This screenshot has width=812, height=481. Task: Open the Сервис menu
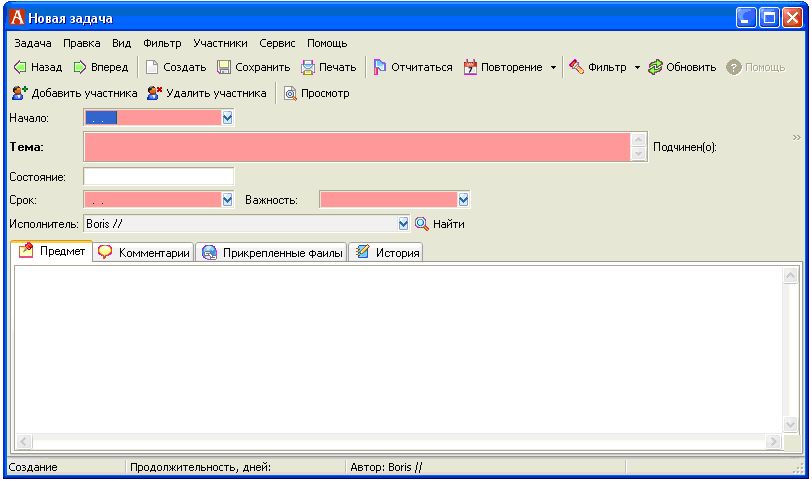pyautogui.click(x=277, y=44)
